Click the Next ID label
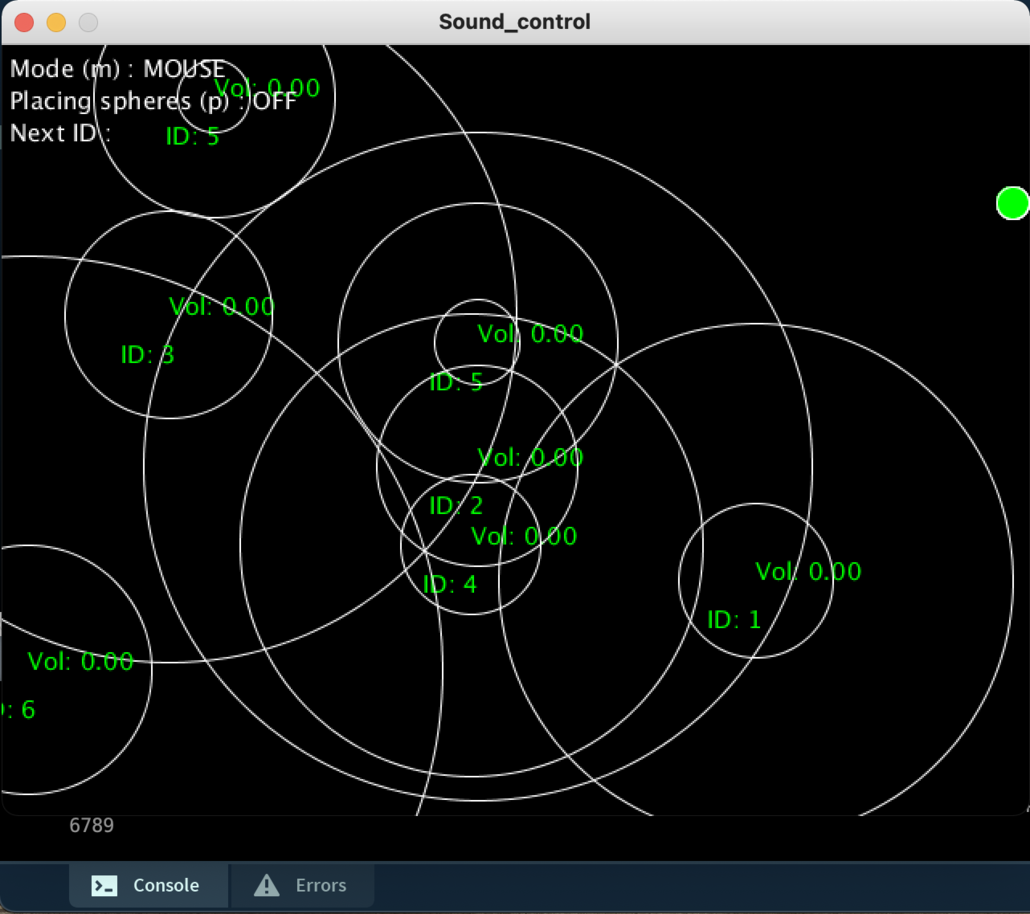This screenshot has width=1030, height=914. pos(60,133)
